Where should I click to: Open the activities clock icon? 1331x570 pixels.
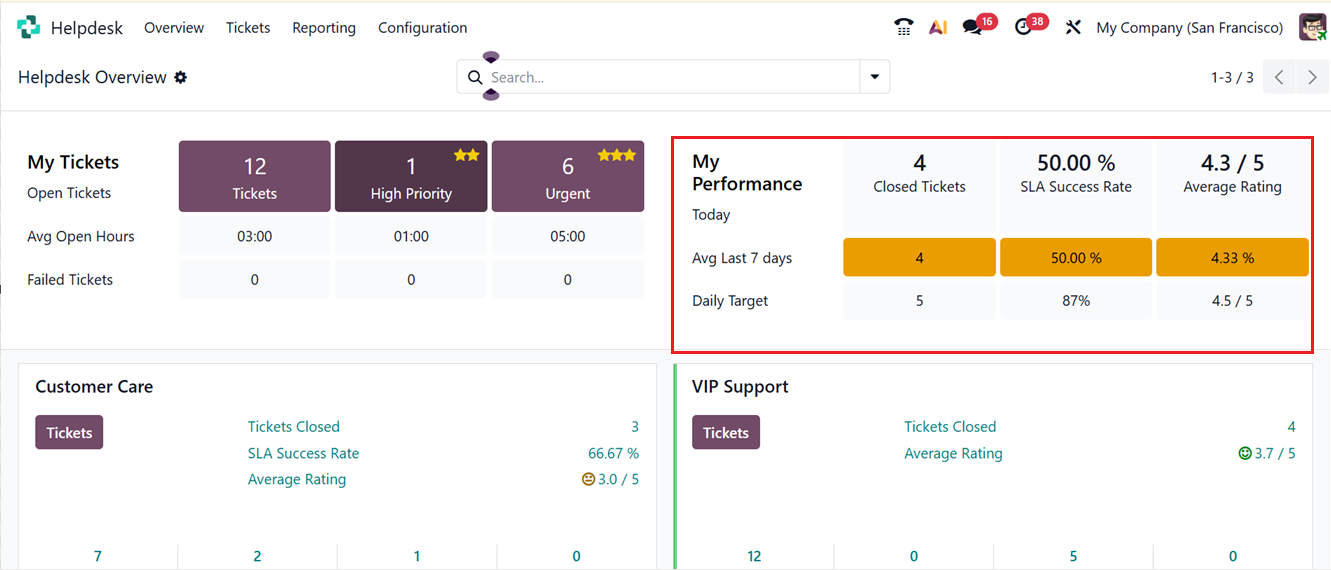[x=1023, y=28]
